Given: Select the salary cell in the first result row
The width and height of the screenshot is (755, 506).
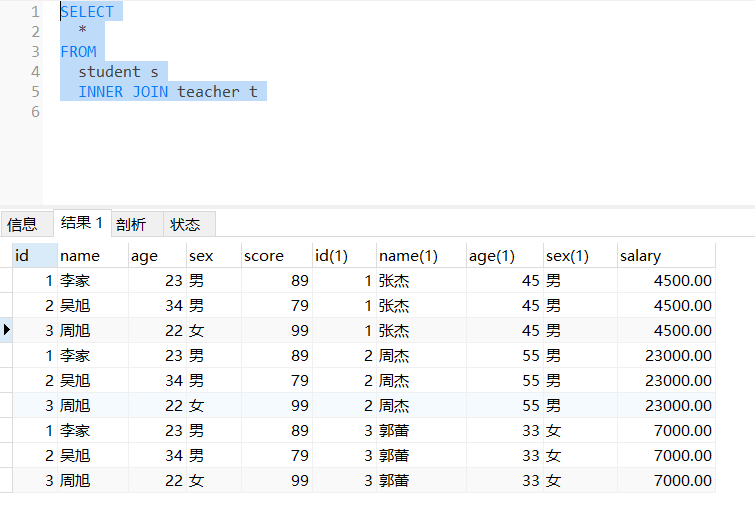Looking at the screenshot, I should pos(665,280).
